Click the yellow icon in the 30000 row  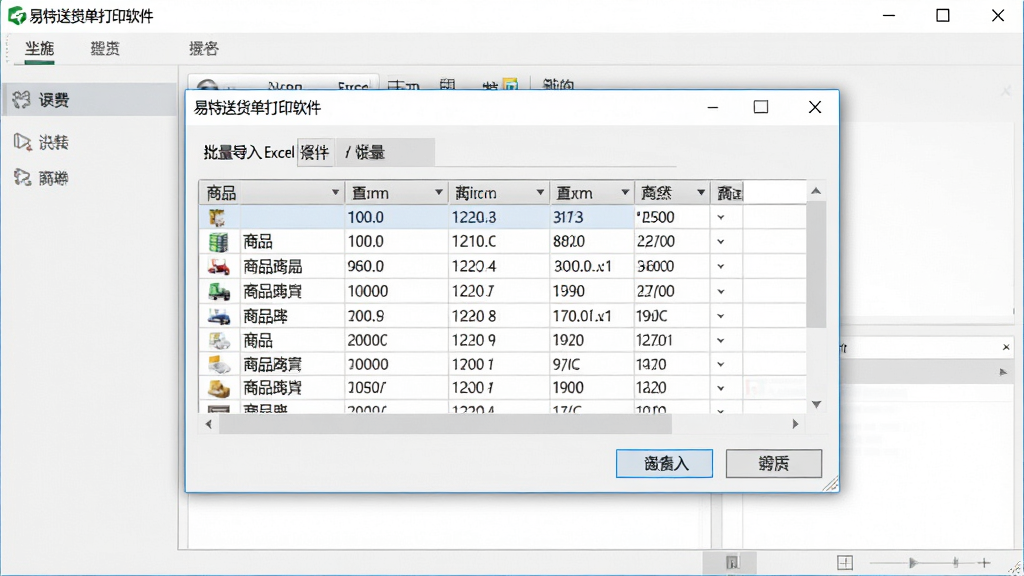pyautogui.click(x=219, y=364)
